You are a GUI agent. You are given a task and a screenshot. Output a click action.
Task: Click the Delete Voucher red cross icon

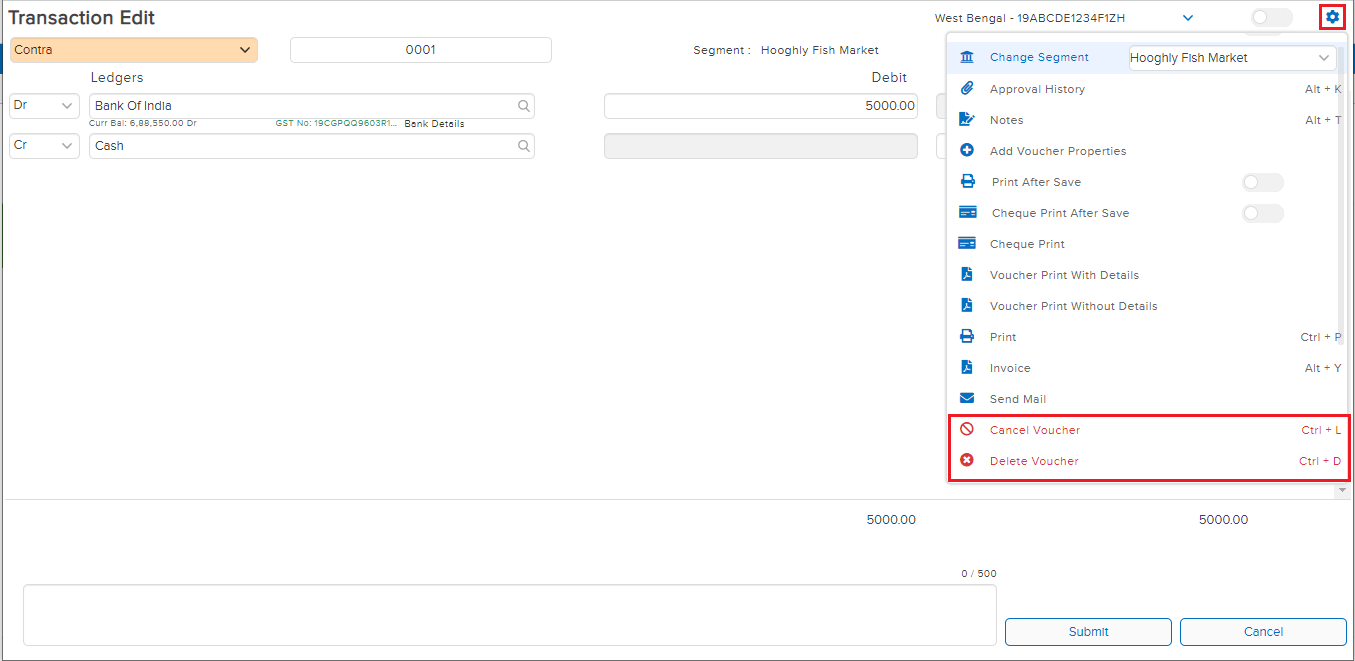point(967,461)
